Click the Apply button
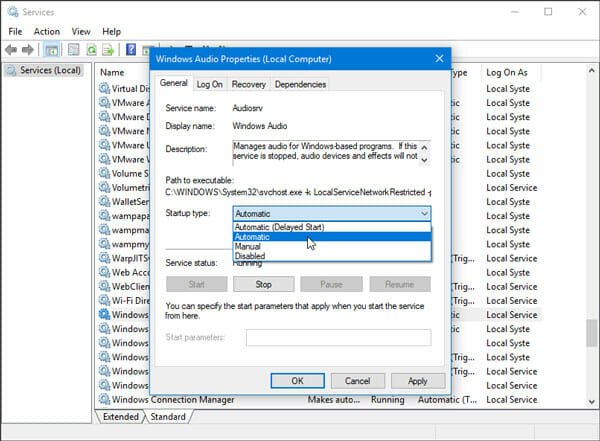 [417, 381]
